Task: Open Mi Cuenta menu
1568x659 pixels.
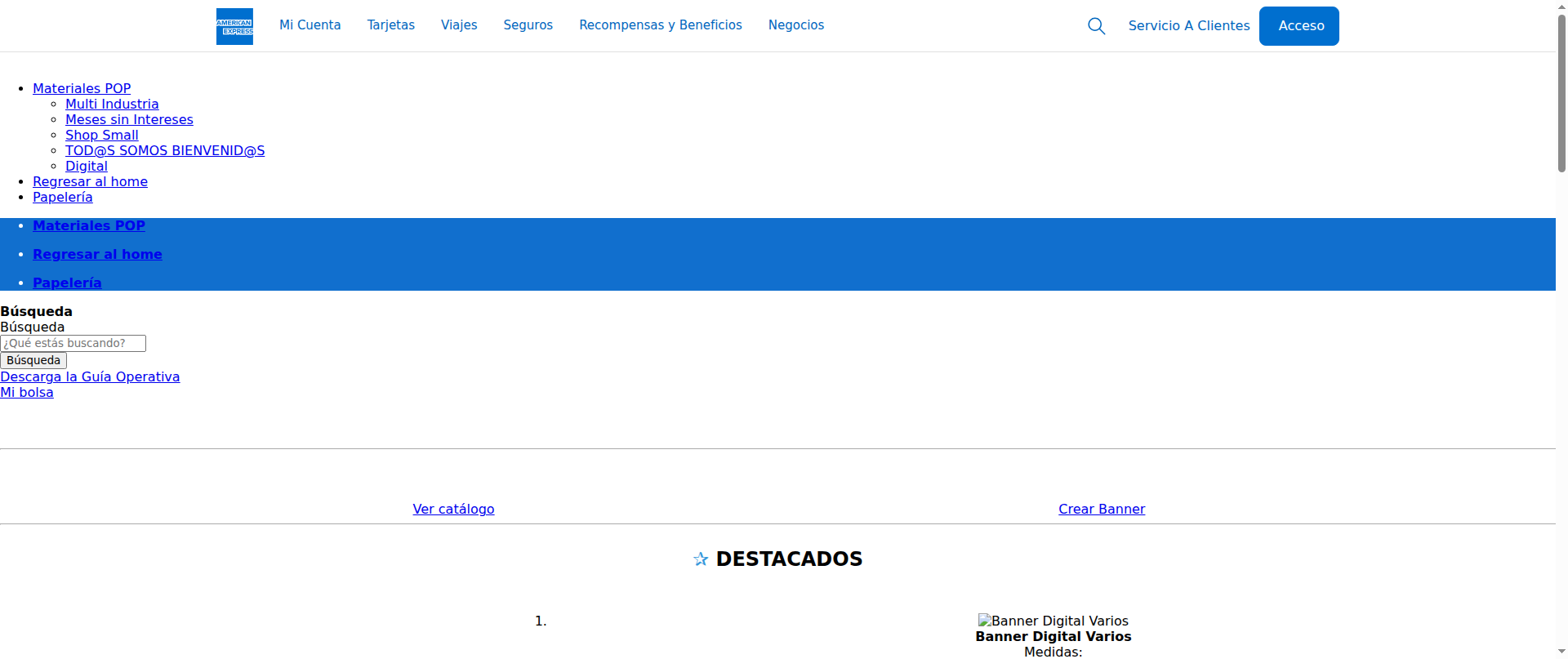Action: click(x=310, y=25)
